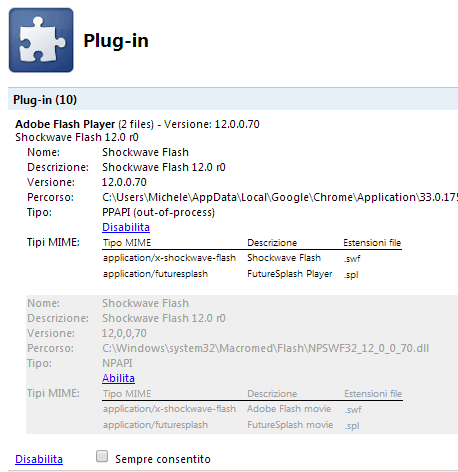The image size is (458, 472).
Task: Click the Tipo MIME header in greyed table
Action: [x=127, y=394]
